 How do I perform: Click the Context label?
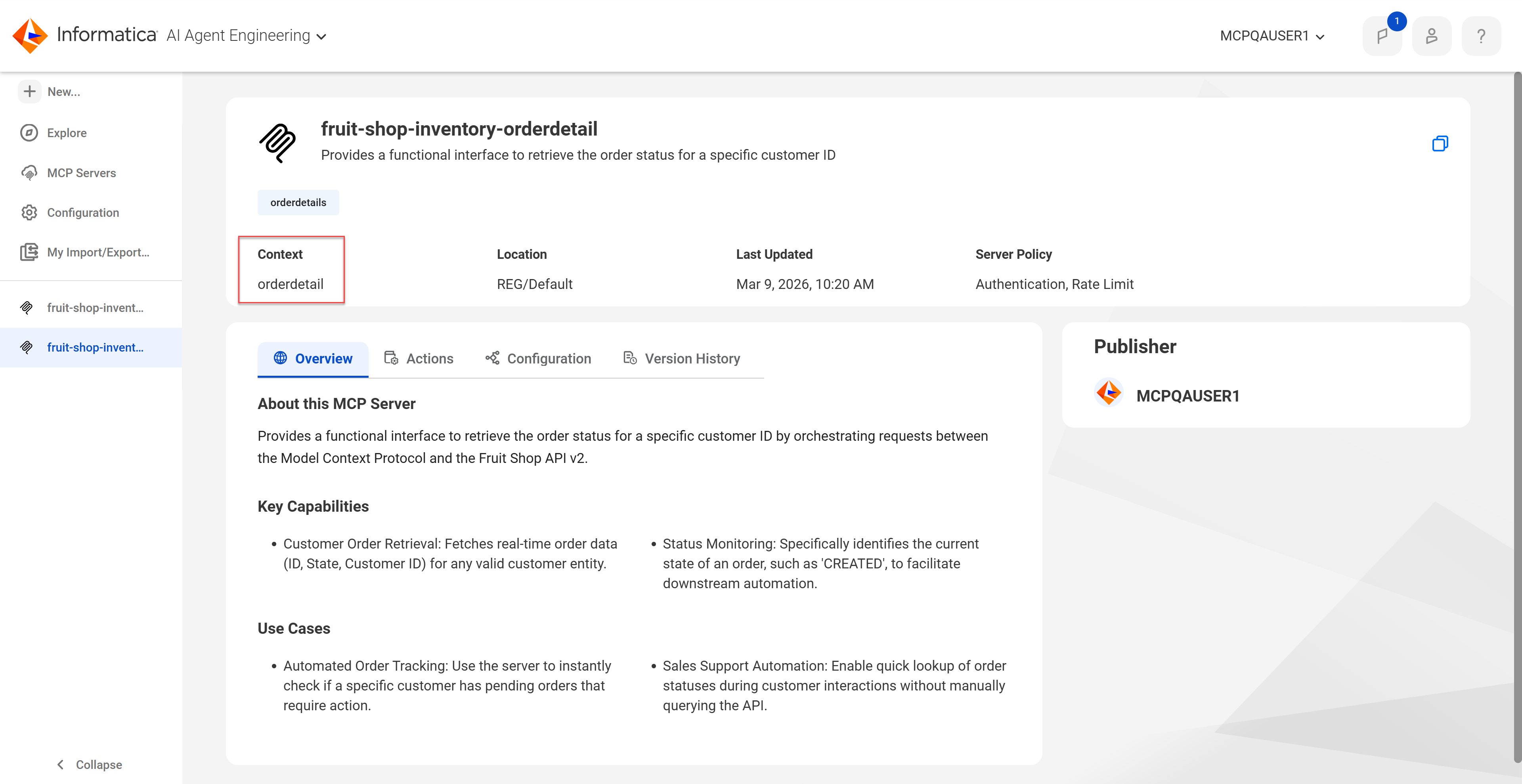pyautogui.click(x=280, y=254)
